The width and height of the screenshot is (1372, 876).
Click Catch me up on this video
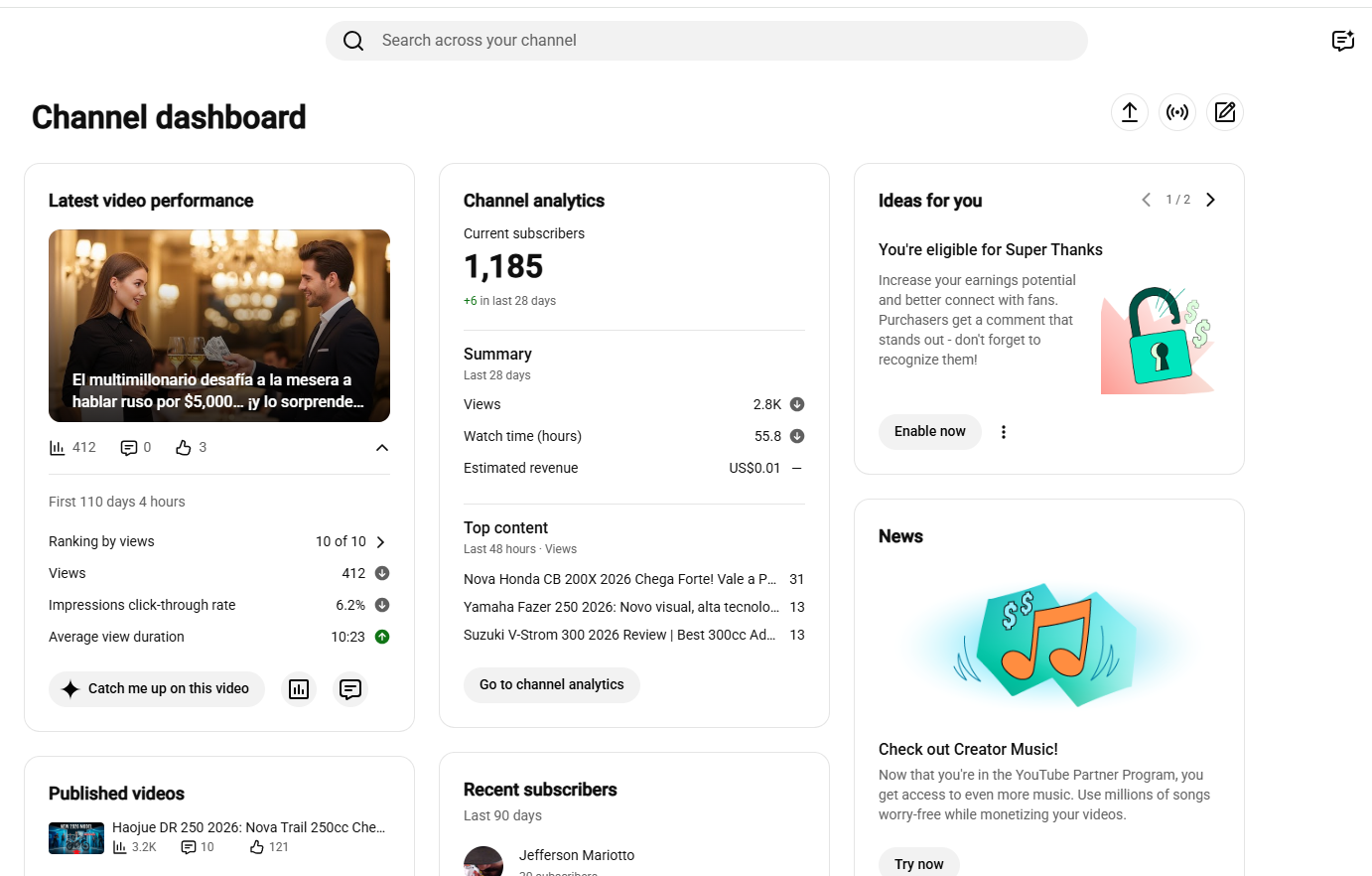tap(157, 689)
